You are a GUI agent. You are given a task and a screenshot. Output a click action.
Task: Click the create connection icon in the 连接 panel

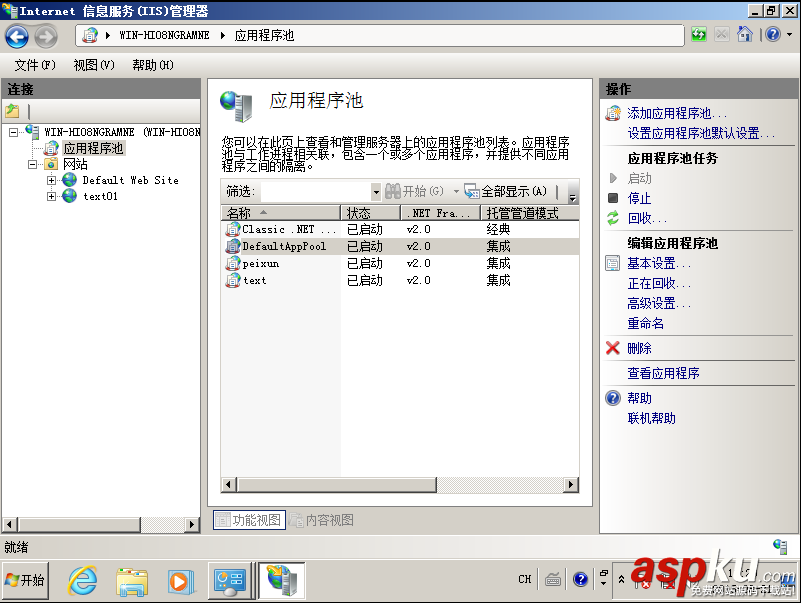12,110
